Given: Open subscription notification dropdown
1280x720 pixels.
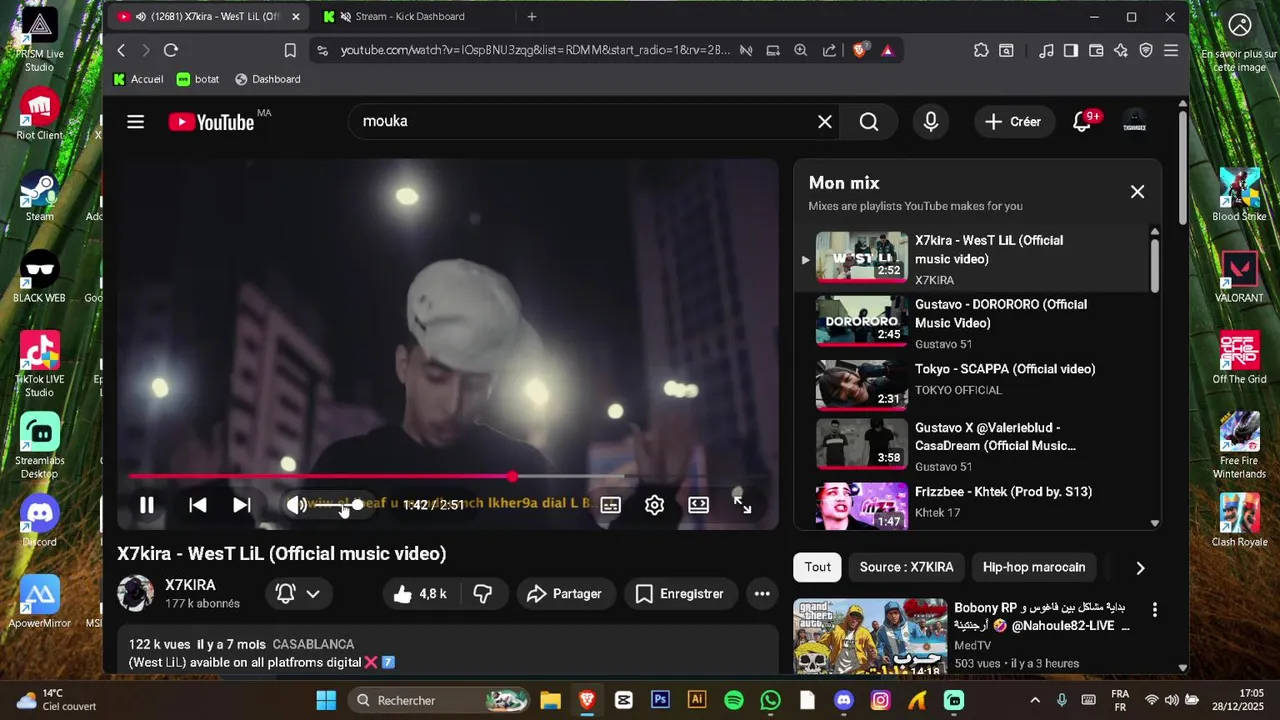Looking at the screenshot, I should 298,594.
